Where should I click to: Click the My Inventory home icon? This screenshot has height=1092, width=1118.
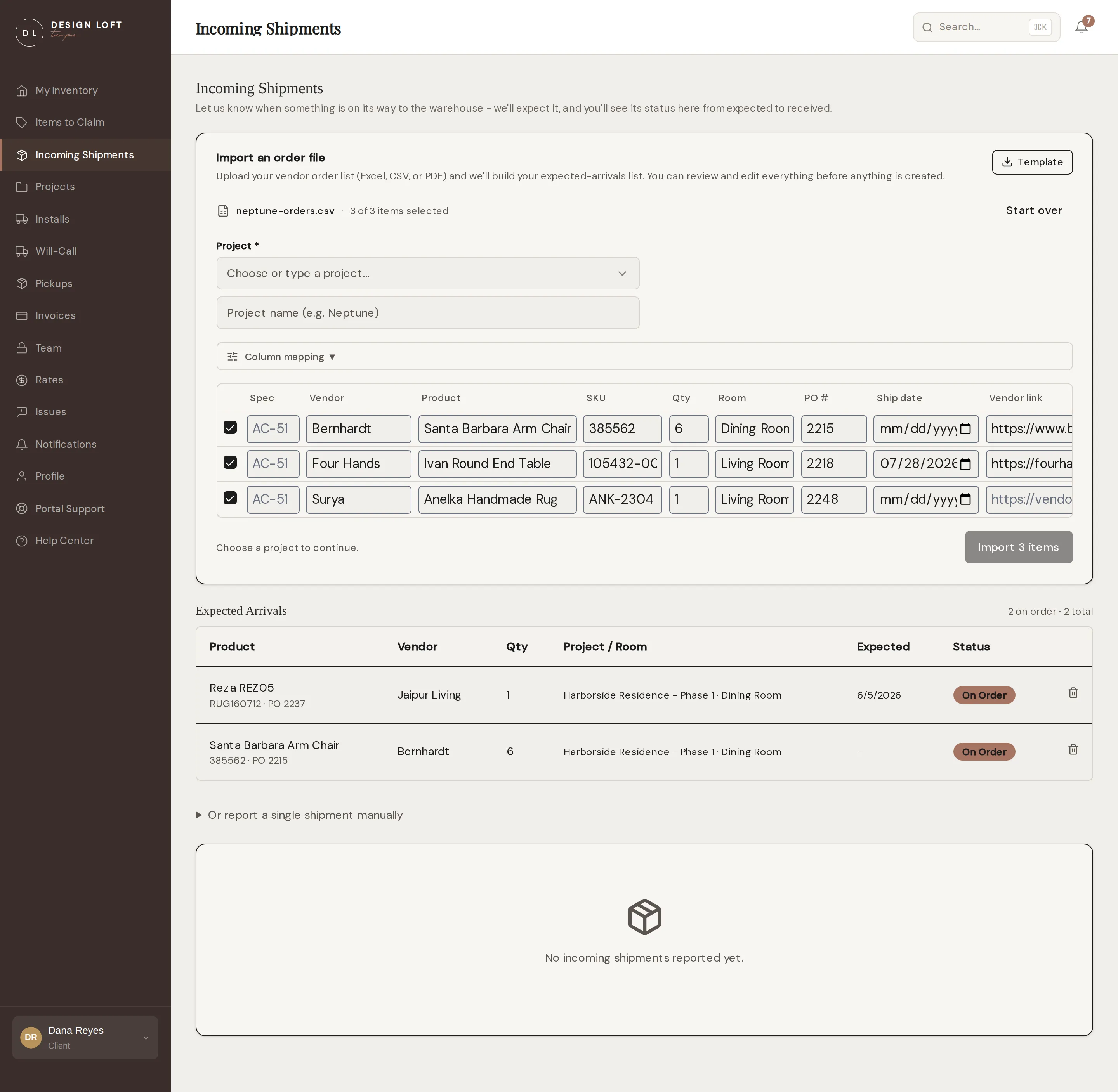22,91
